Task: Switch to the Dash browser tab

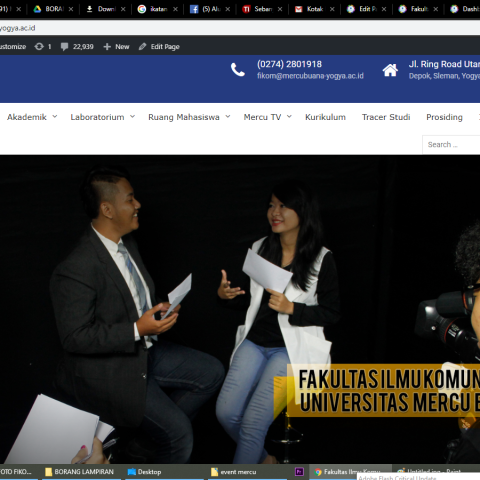Action: [x=464, y=9]
